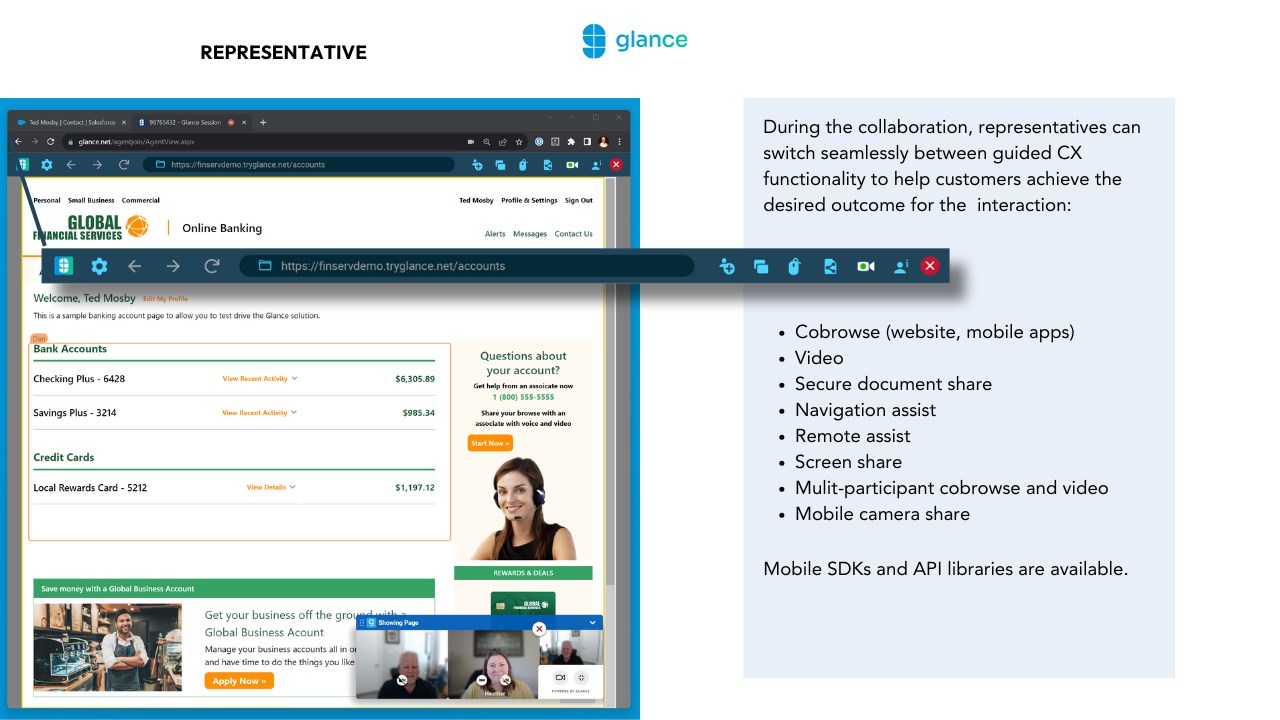
Task: Enable remote control mouse icon in enlarged toolbar
Action: pyautogui.click(x=794, y=266)
